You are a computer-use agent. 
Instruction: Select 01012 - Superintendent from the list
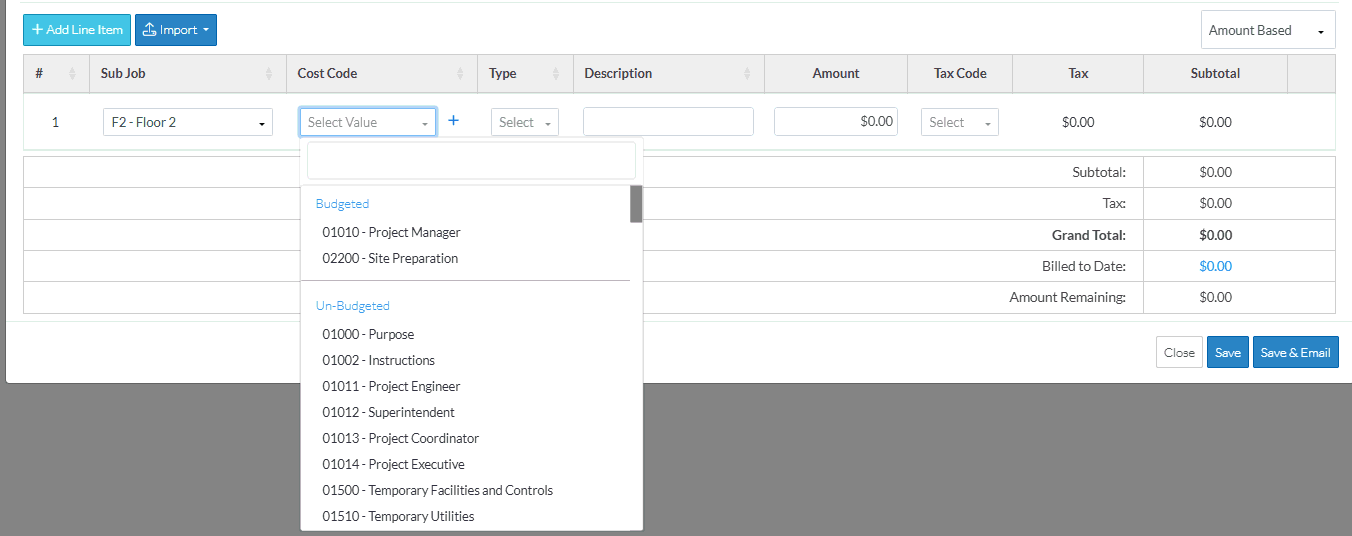(388, 412)
